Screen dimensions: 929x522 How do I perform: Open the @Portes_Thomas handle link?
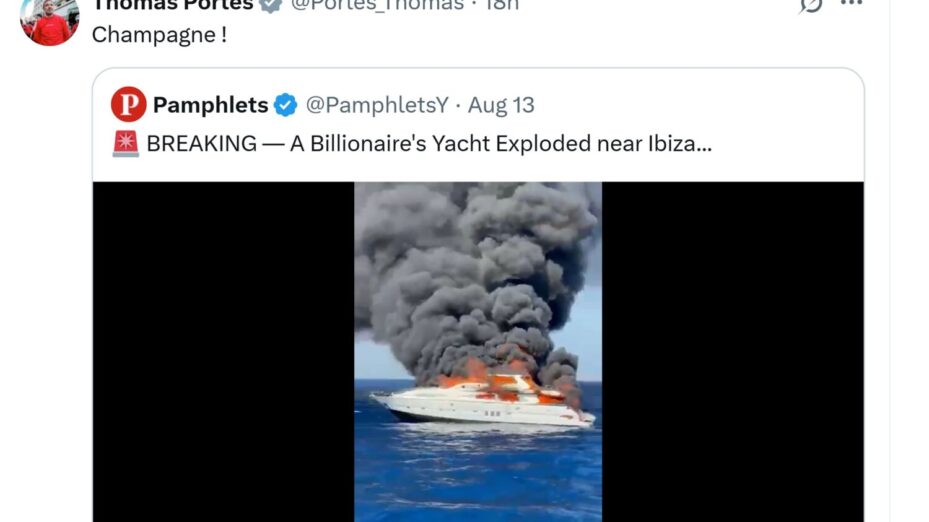click(x=377, y=5)
